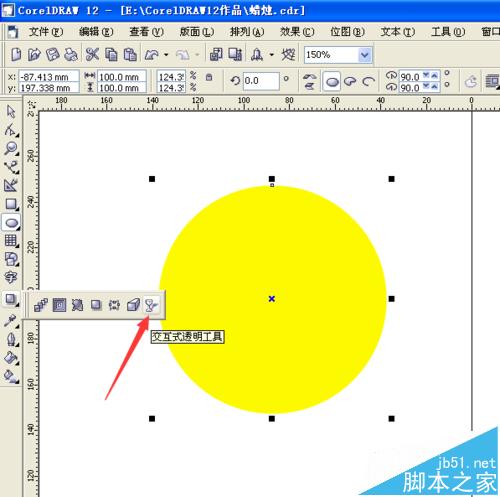Open the Outline pen tool
Image resolution: width=500 pixels, height=497 pixels.
click(11, 339)
